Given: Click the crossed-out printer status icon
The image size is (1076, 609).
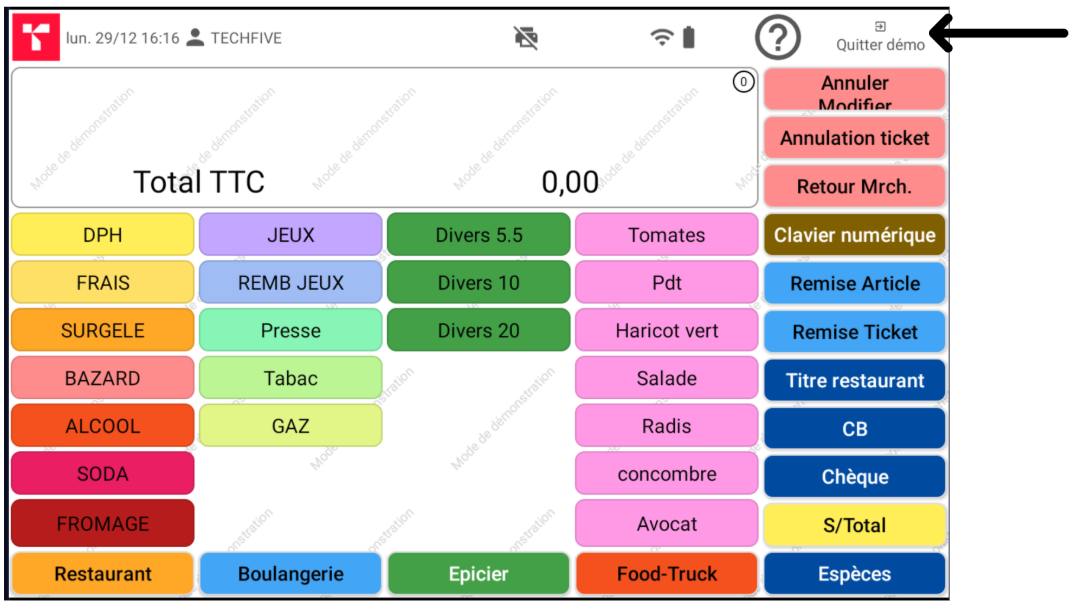Looking at the screenshot, I should pos(526,38).
